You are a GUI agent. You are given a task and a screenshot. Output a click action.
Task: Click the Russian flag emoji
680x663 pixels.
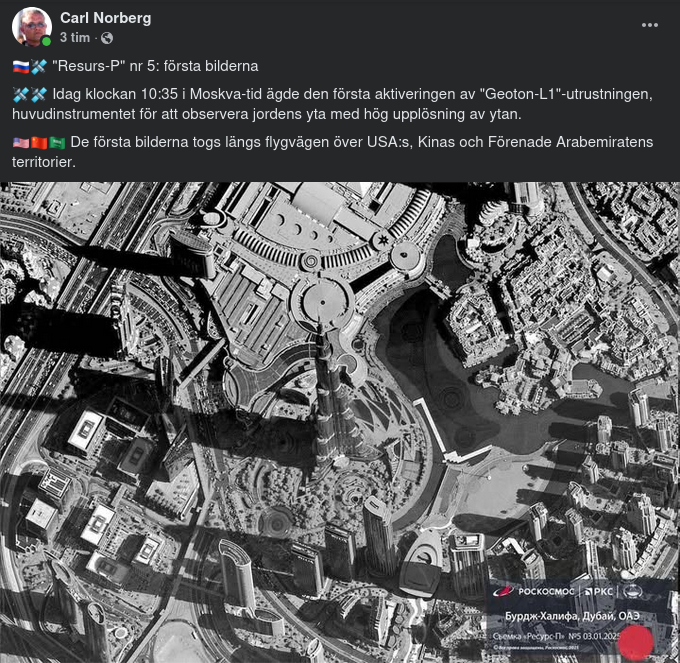(x=20, y=66)
